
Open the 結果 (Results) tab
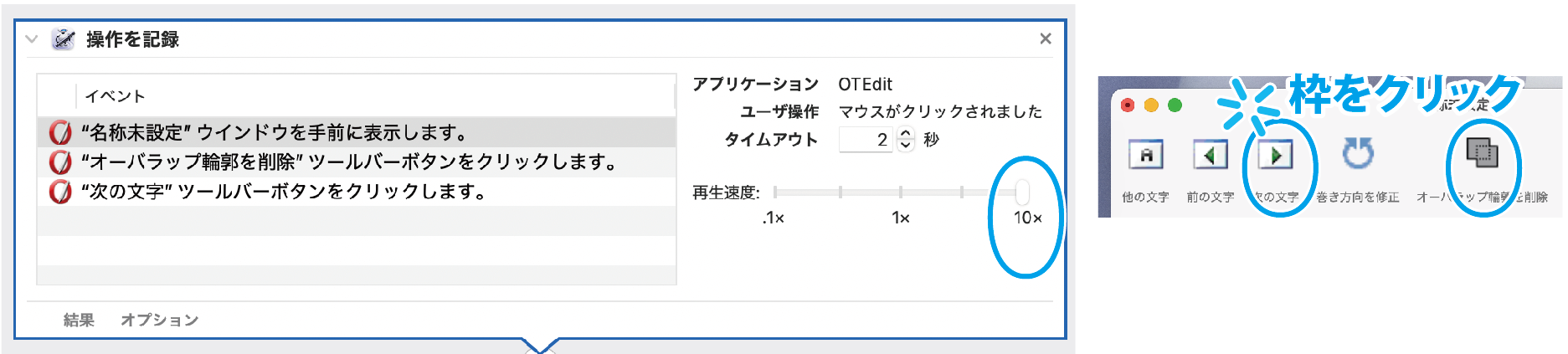click(x=79, y=320)
